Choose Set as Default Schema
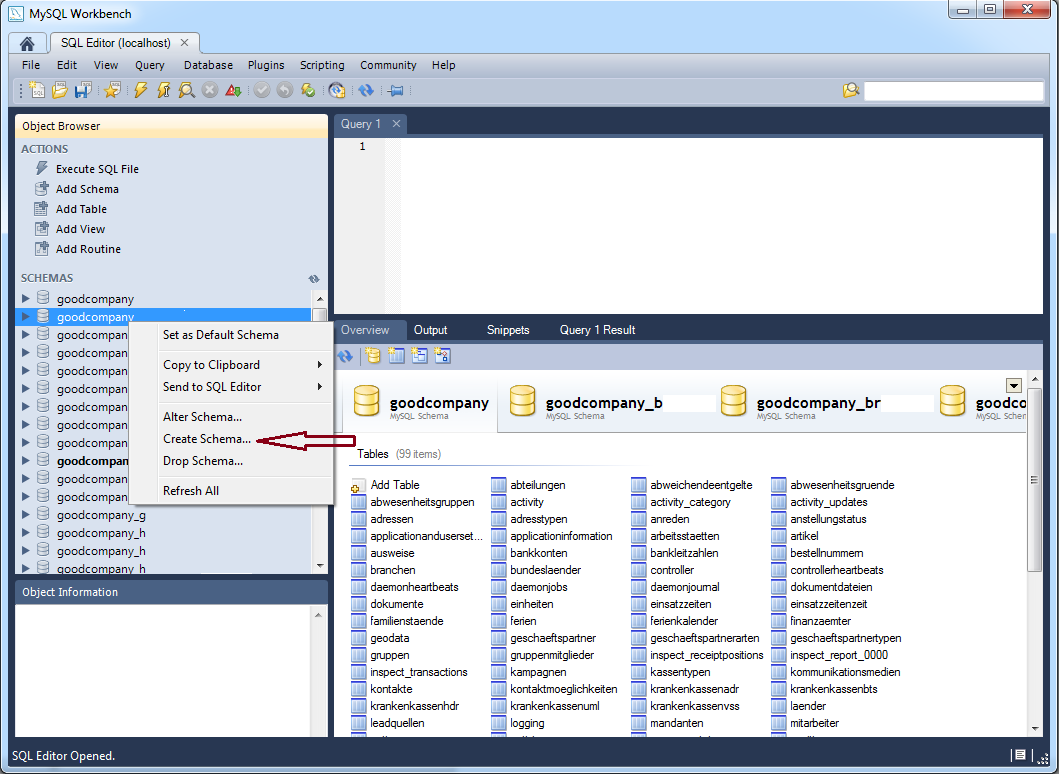This screenshot has height=774, width=1059. 231,335
